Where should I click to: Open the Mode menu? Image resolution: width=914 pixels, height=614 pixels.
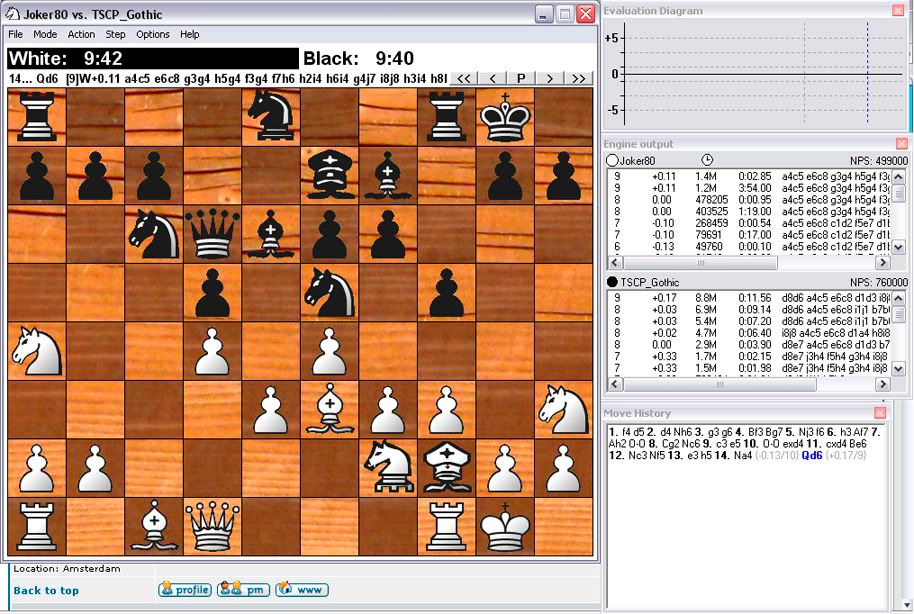click(45, 34)
